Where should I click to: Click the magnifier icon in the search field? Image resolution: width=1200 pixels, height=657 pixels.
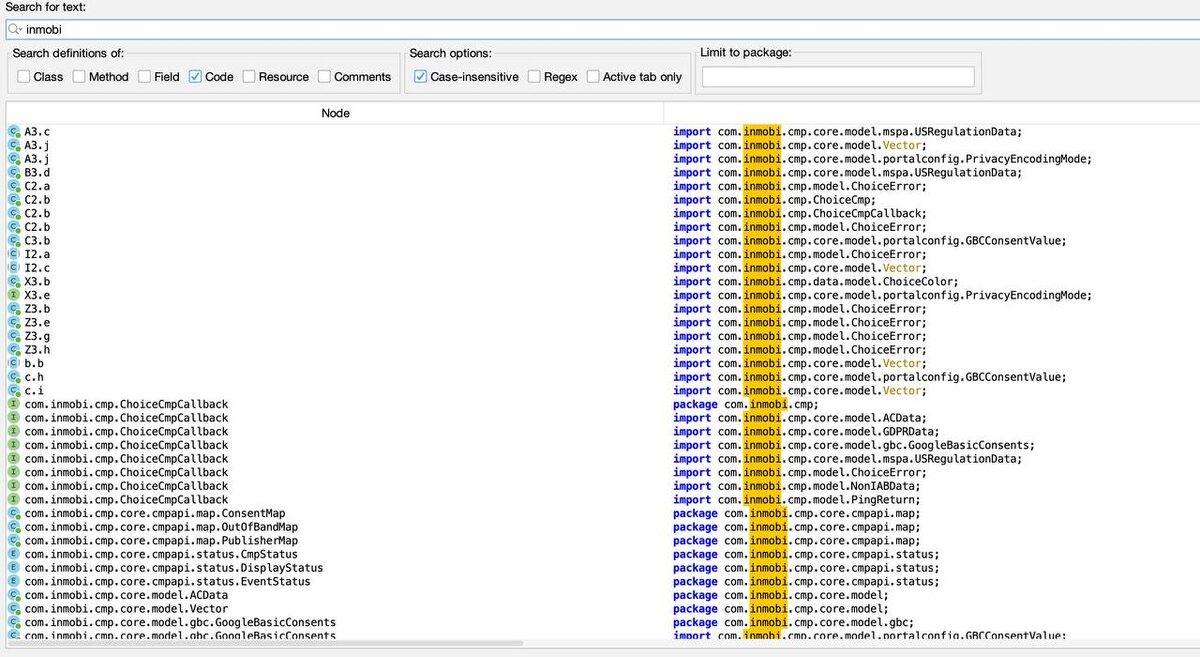click(15, 30)
